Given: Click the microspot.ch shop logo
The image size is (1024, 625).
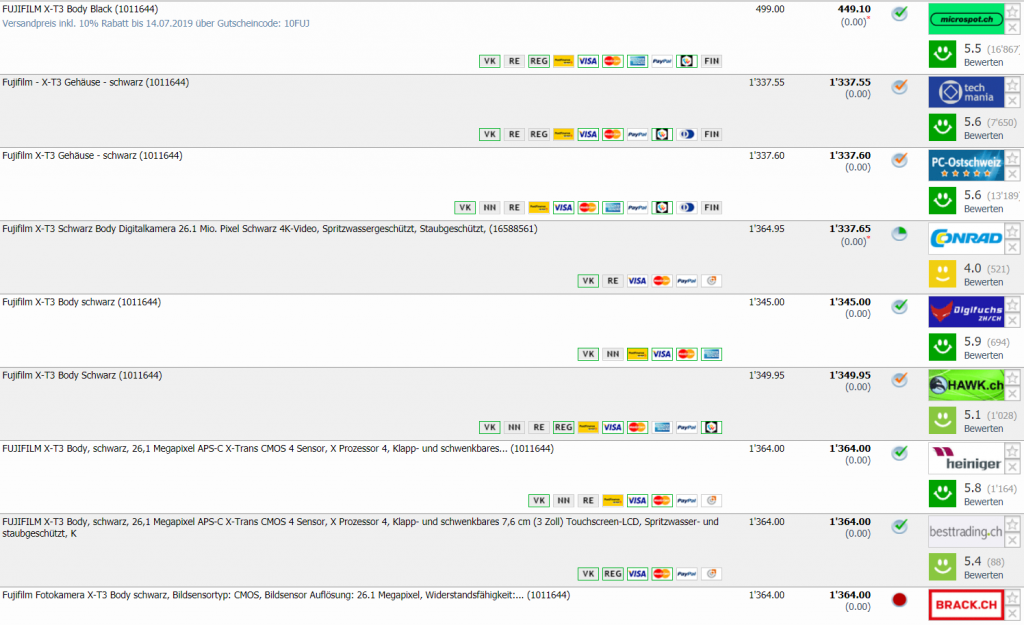Looking at the screenshot, I should coord(965,18).
